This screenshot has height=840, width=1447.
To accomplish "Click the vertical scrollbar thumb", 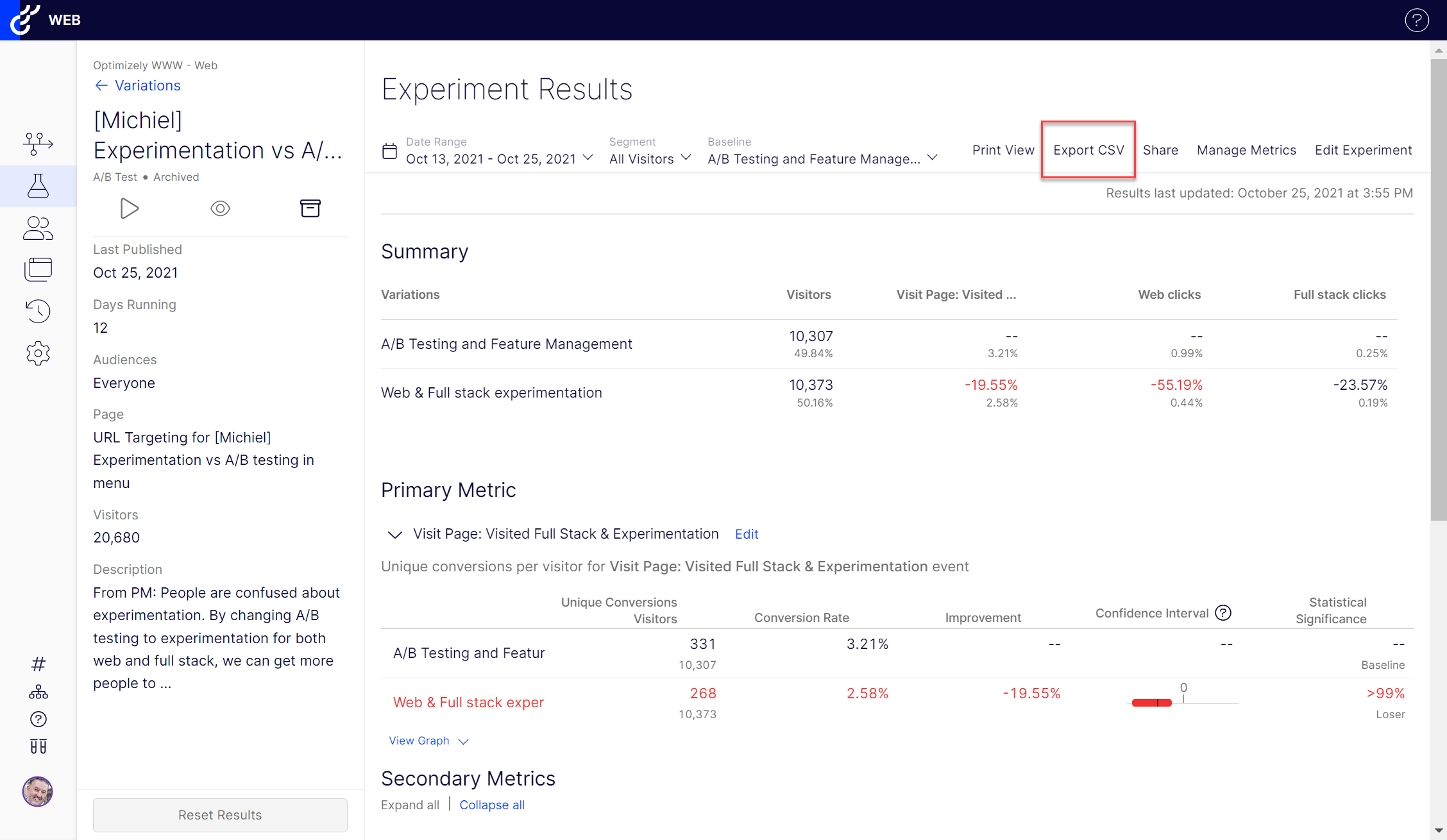I will (x=1439, y=289).
